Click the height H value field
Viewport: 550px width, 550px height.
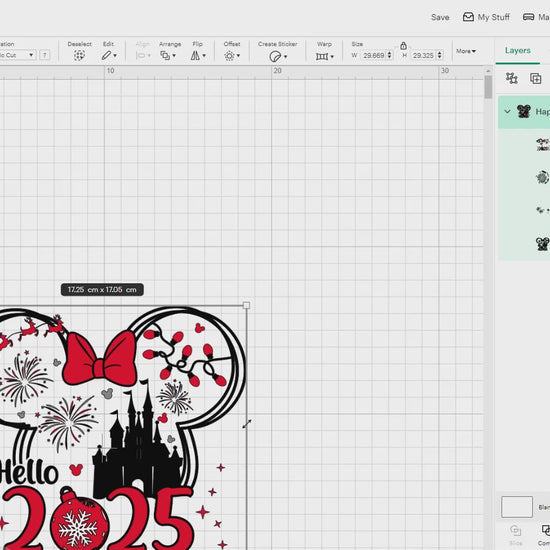point(423,55)
